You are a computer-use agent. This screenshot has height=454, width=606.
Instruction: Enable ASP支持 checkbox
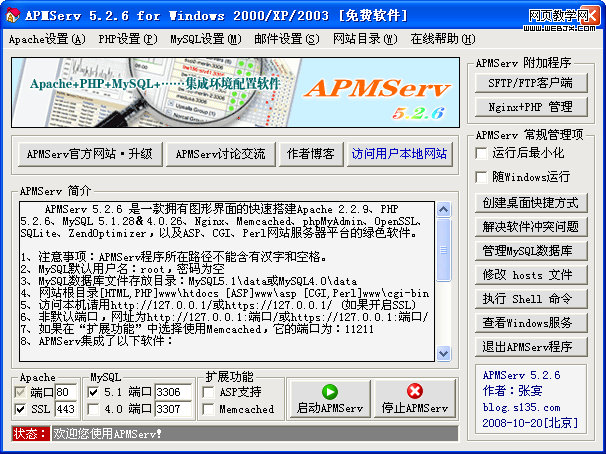(x=209, y=393)
